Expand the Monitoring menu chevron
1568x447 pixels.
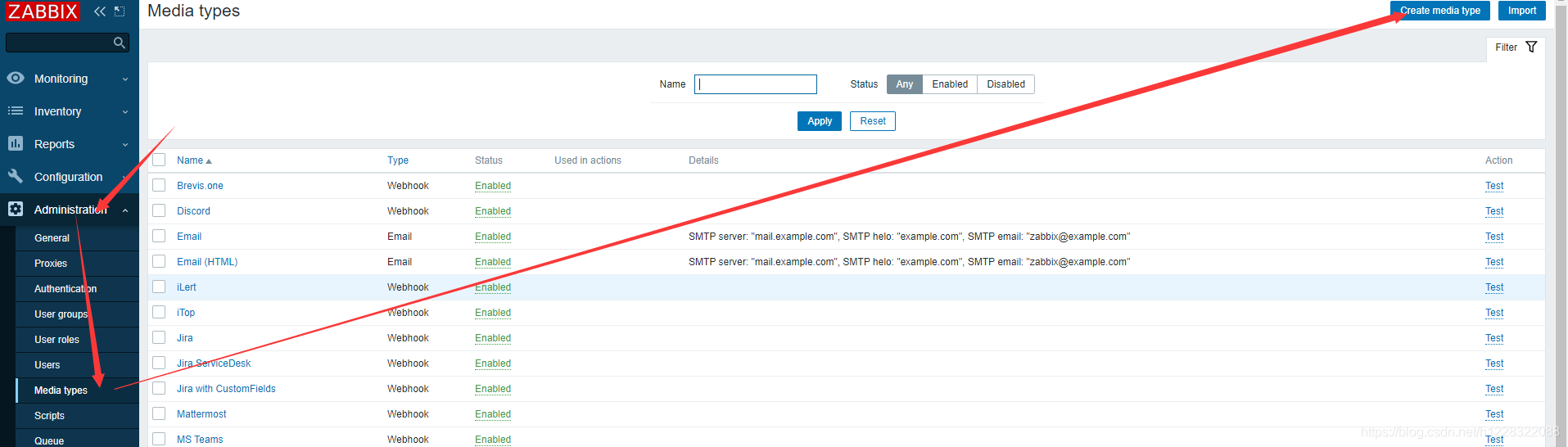[125, 79]
